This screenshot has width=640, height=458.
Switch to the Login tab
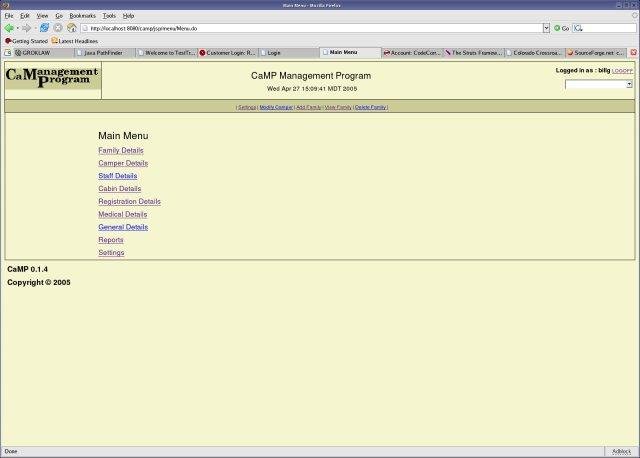289,53
